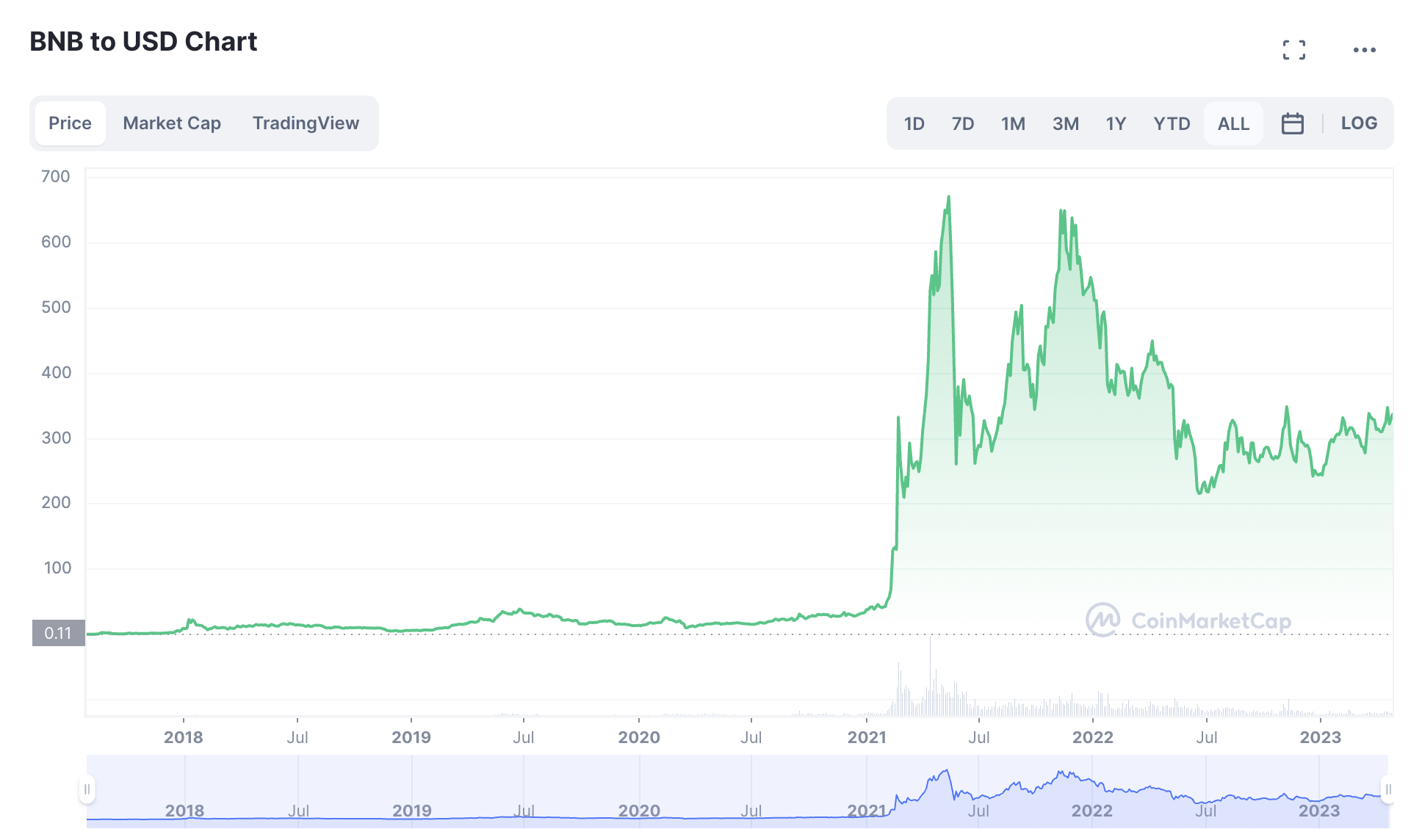The height and width of the screenshot is (840, 1422).
Task: Click the 2018 x-axis label on main chart
Action: [183, 737]
